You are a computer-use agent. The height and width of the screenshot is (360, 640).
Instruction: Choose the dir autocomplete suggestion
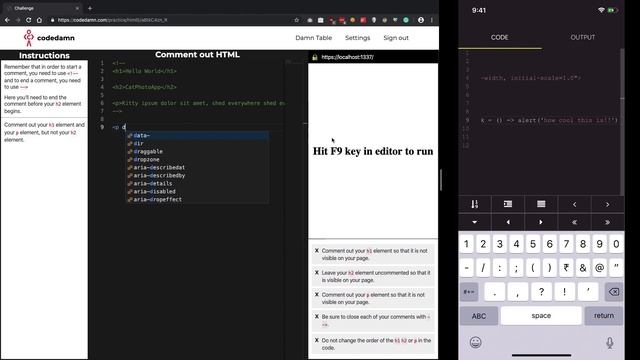pyautogui.click(x=197, y=143)
